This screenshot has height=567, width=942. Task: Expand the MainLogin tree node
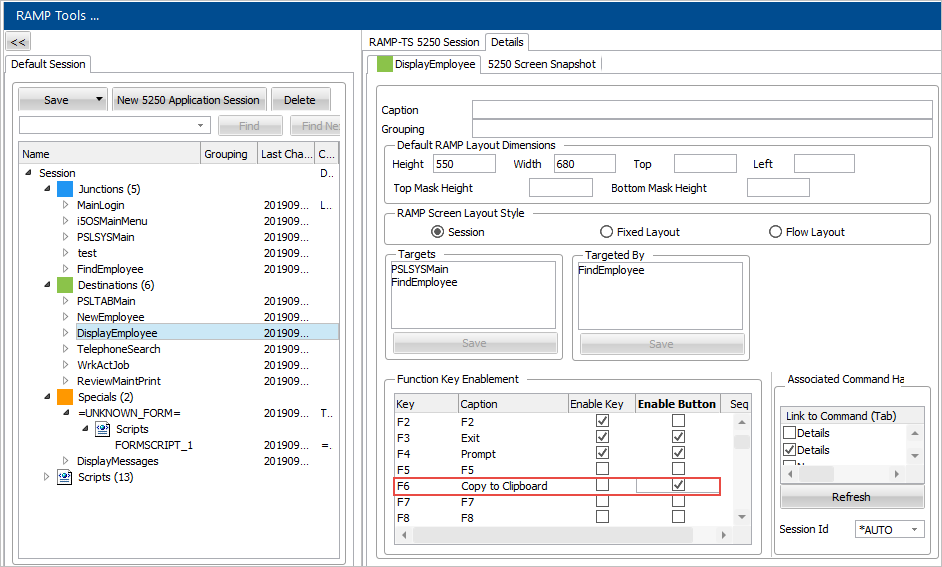(66, 205)
